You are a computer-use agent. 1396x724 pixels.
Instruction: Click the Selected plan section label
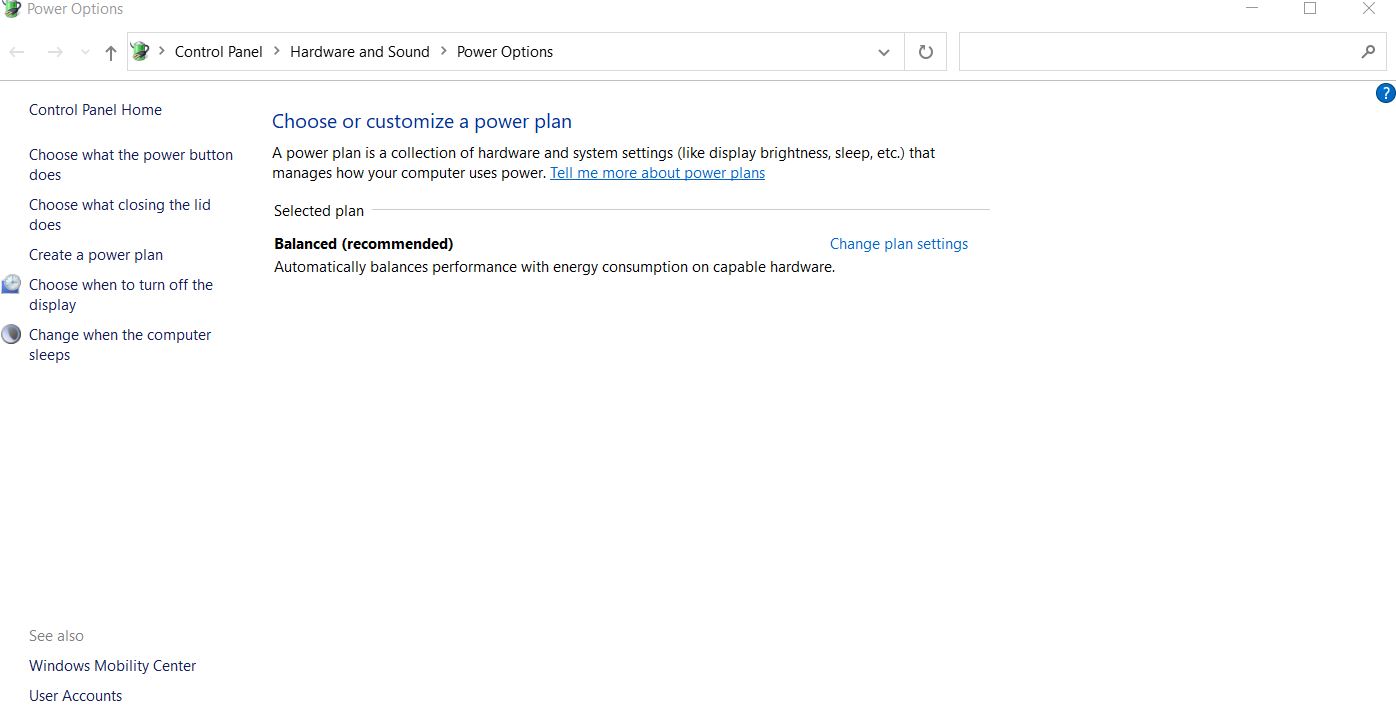point(319,211)
